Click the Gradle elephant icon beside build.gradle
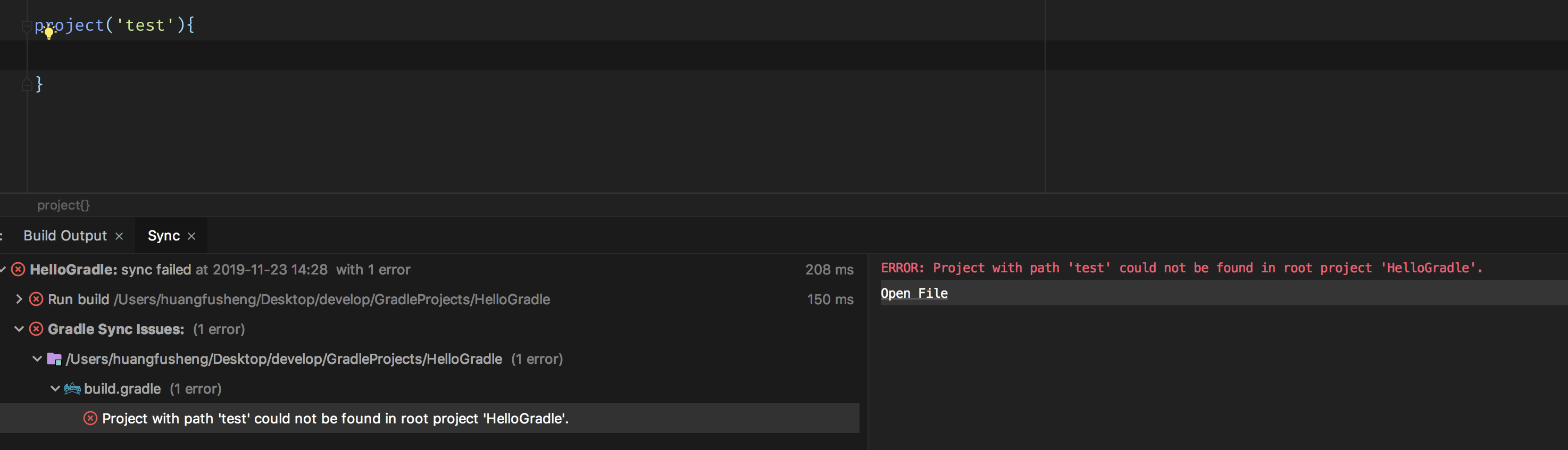This screenshot has height=450, width=1568. point(72,388)
